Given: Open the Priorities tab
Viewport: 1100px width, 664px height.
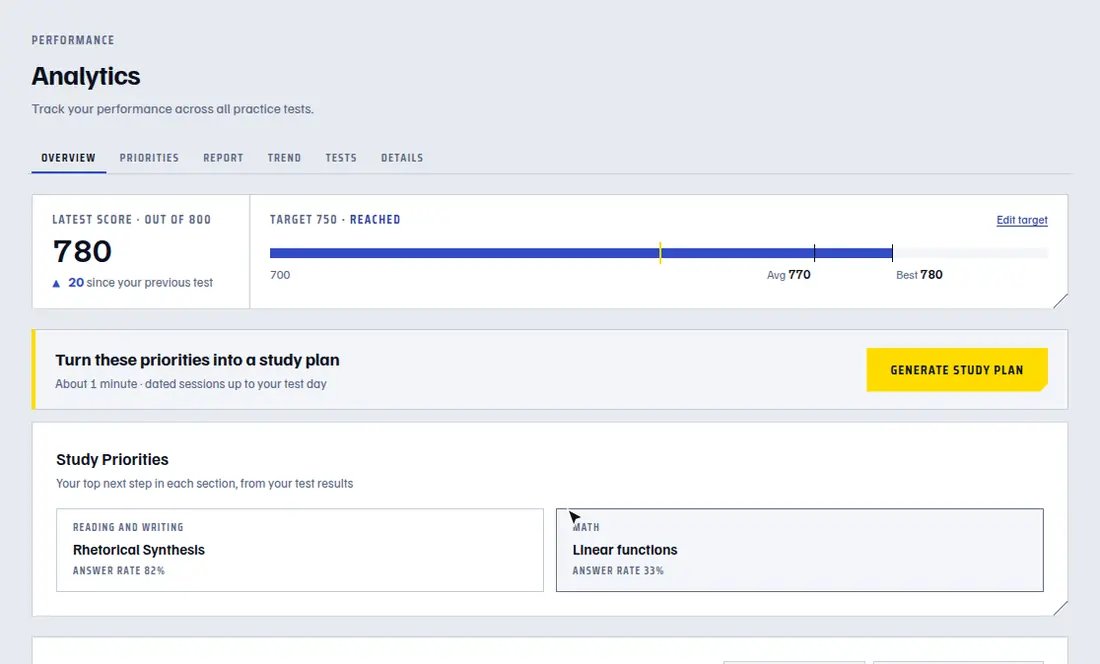Looking at the screenshot, I should pos(149,158).
